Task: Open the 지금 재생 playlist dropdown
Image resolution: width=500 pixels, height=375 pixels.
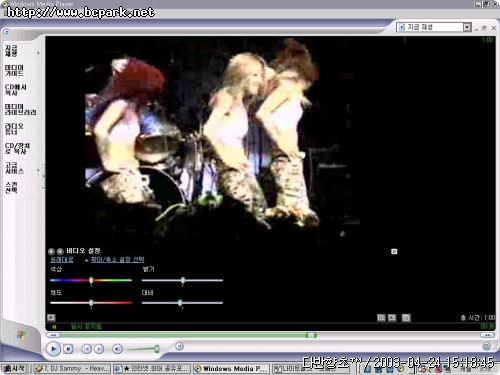Action: pyautogui.click(x=433, y=27)
